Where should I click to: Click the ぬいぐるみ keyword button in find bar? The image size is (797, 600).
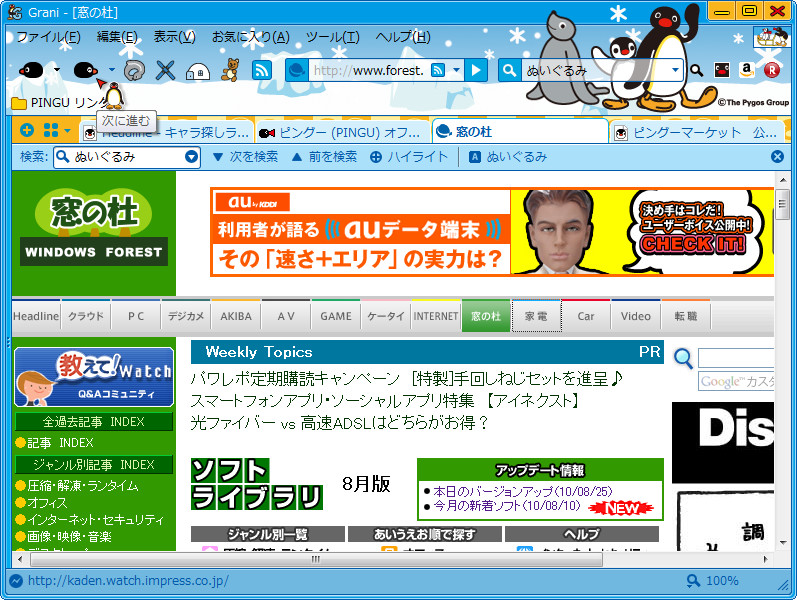(x=507, y=157)
